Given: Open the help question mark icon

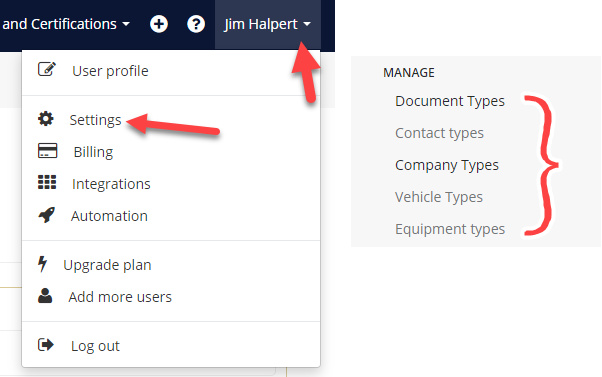Looking at the screenshot, I should click(196, 24).
